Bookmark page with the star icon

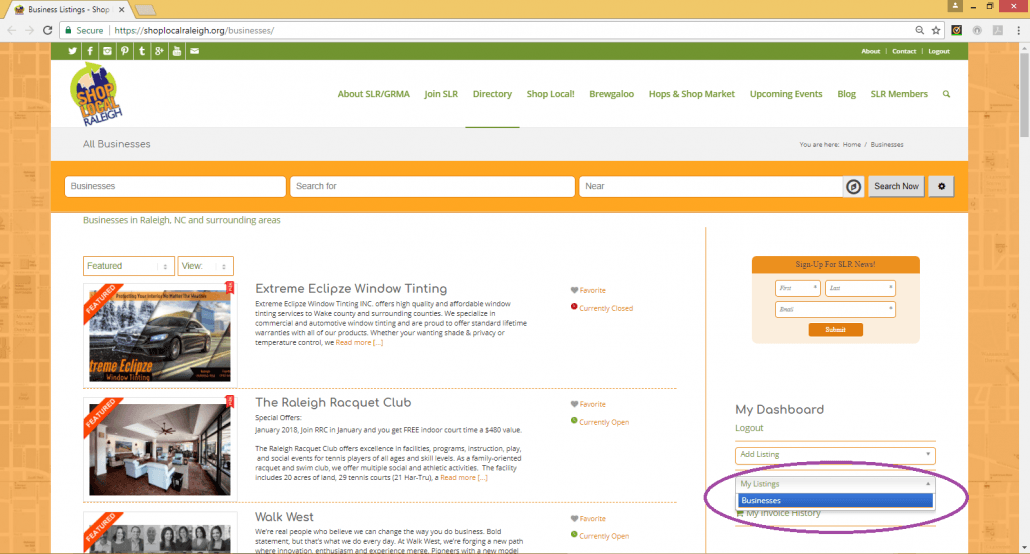(x=936, y=31)
